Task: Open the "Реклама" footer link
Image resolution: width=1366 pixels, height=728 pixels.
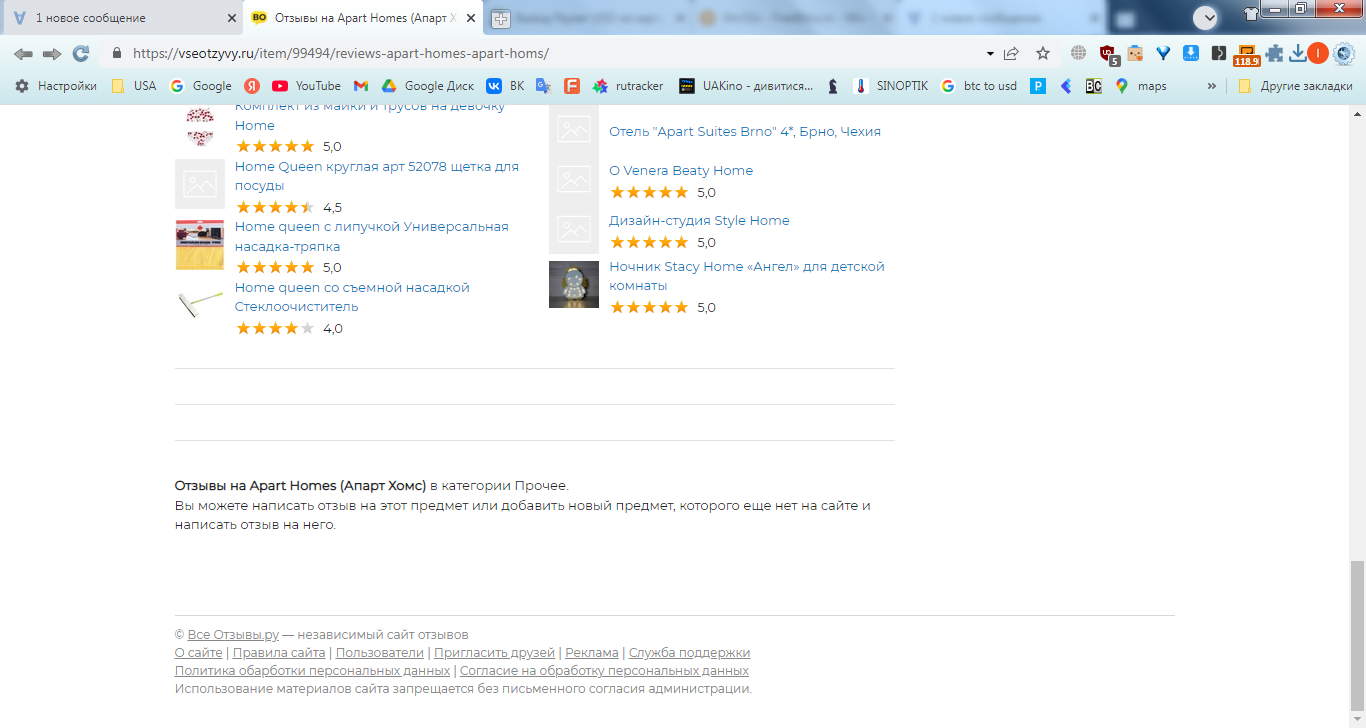Action: 592,652
